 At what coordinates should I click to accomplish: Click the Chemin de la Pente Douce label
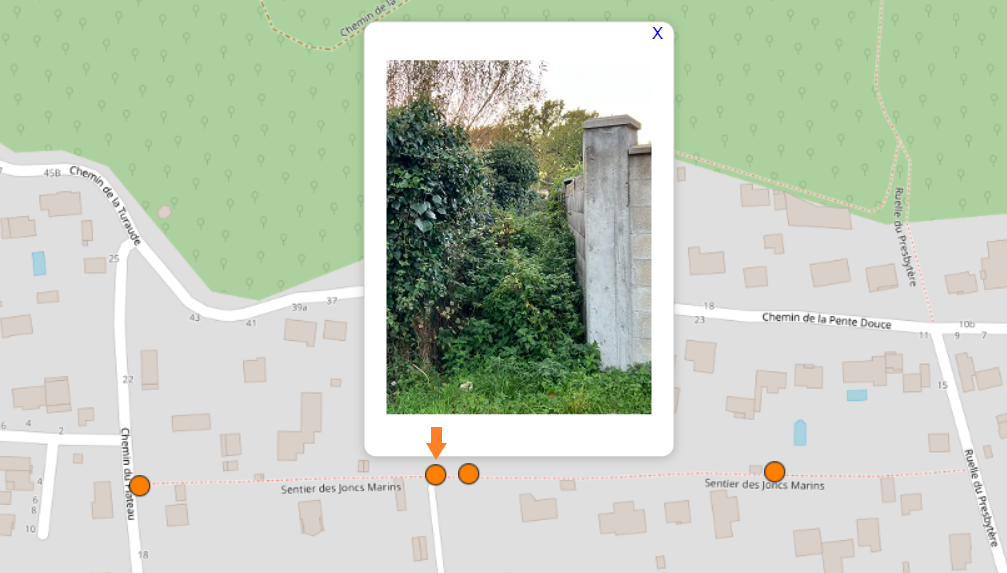tap(827, 321)
